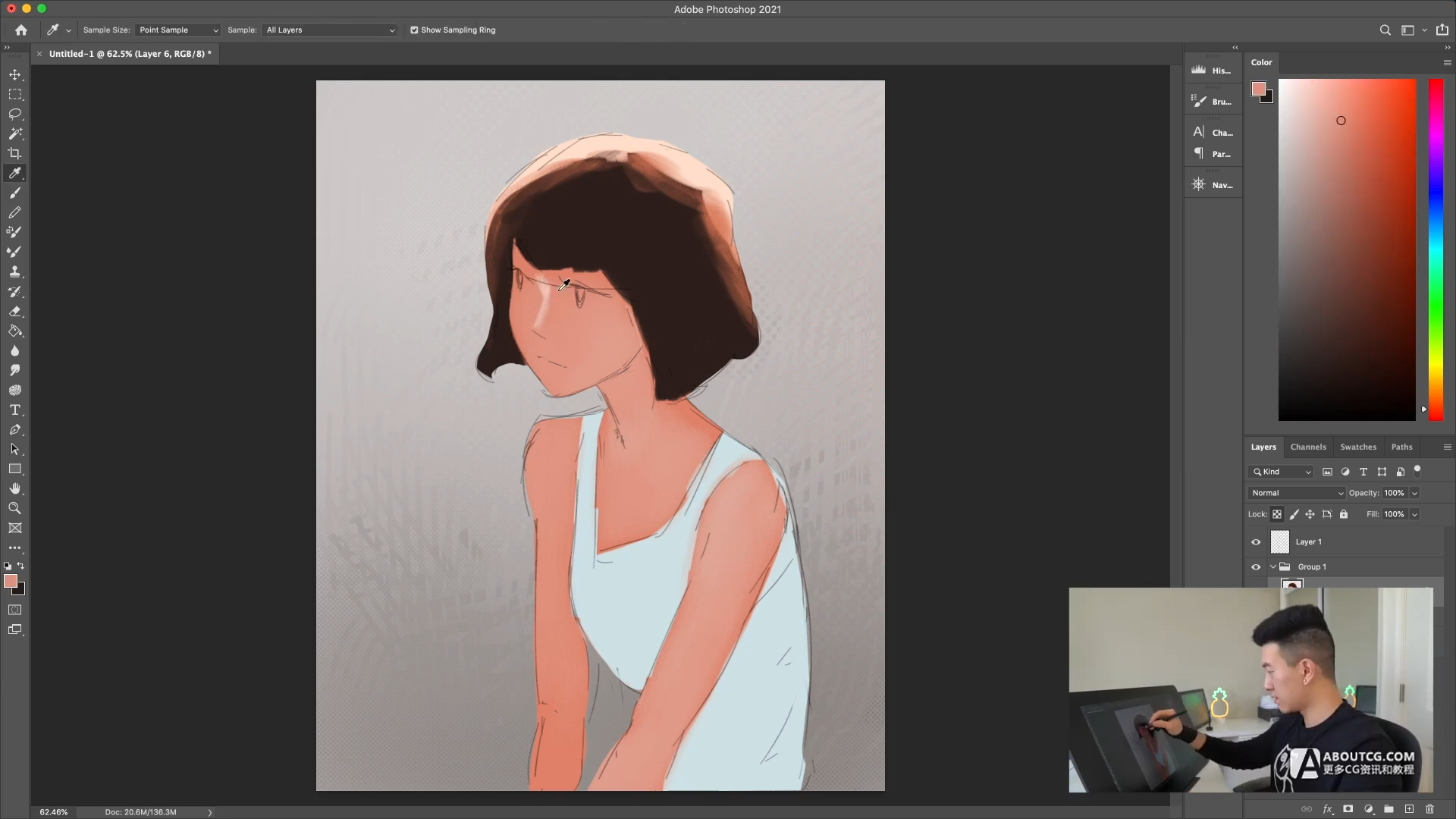The height and width of the screenshot is (819, 1456).
Task: Toggle type layer filter
Action: [1363, 472]
